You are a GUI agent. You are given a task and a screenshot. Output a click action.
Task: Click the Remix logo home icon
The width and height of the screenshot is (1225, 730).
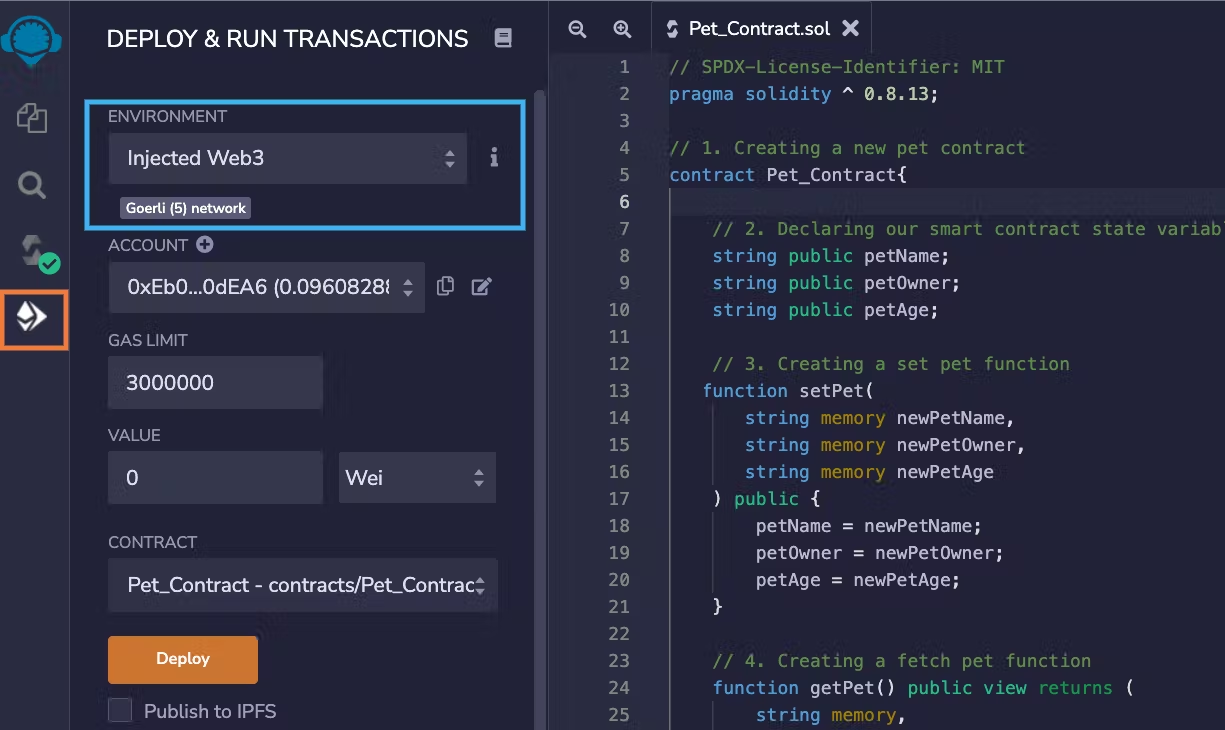click(32, 42)
